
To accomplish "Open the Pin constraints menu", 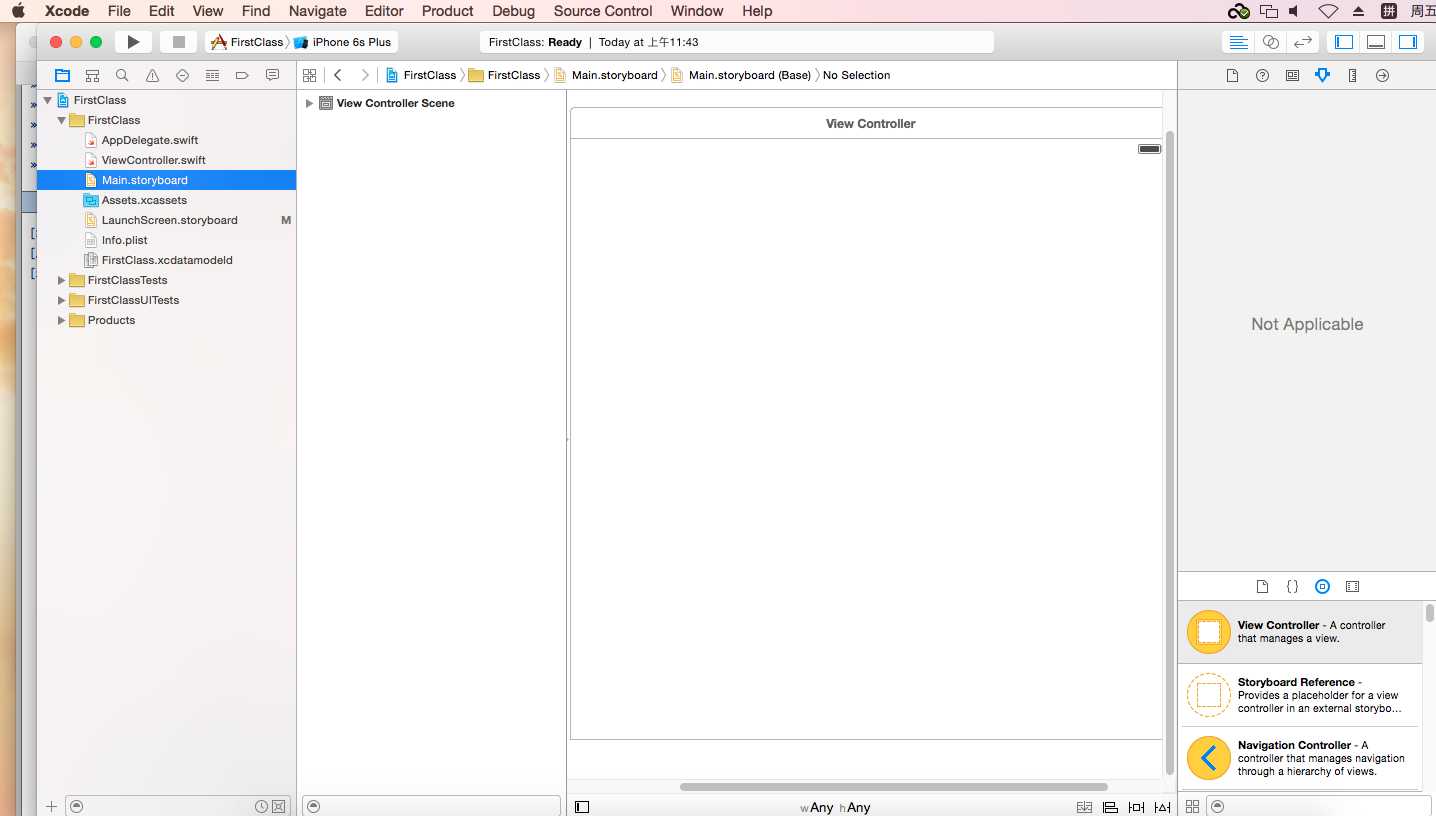I will 1136,807.
